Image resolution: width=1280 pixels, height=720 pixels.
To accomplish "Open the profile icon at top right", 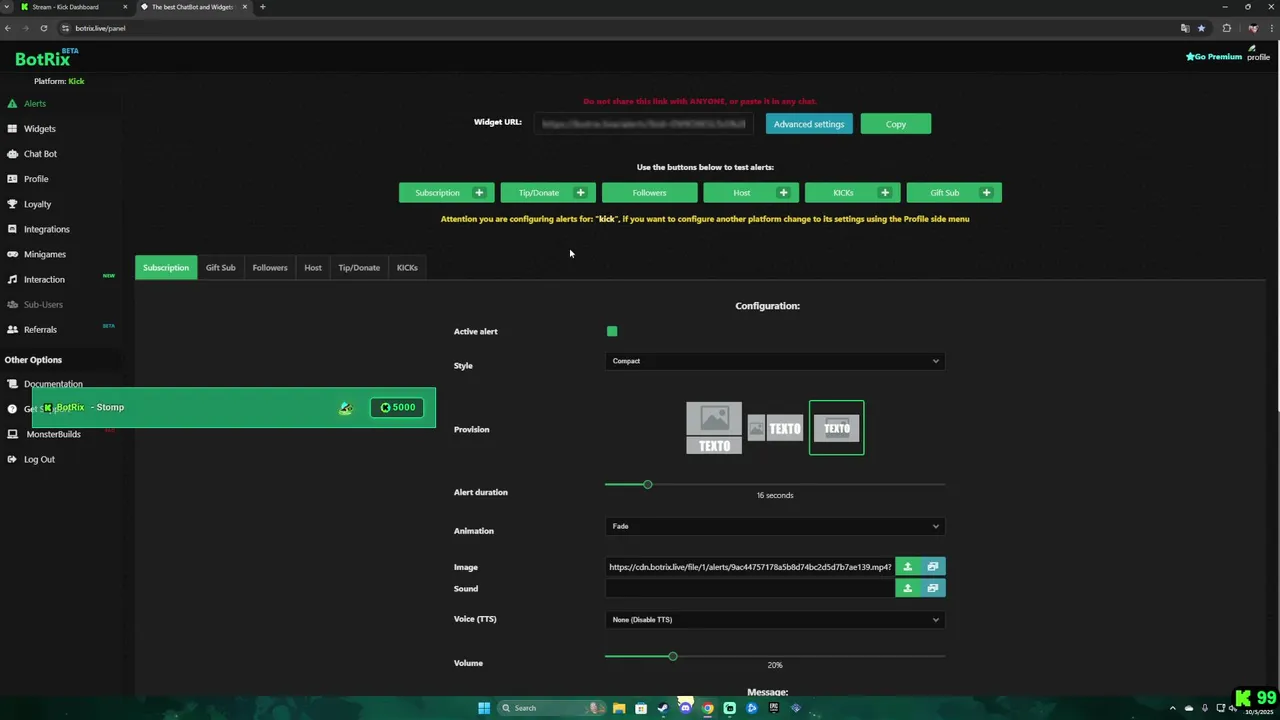I will tap(1258, 53).
